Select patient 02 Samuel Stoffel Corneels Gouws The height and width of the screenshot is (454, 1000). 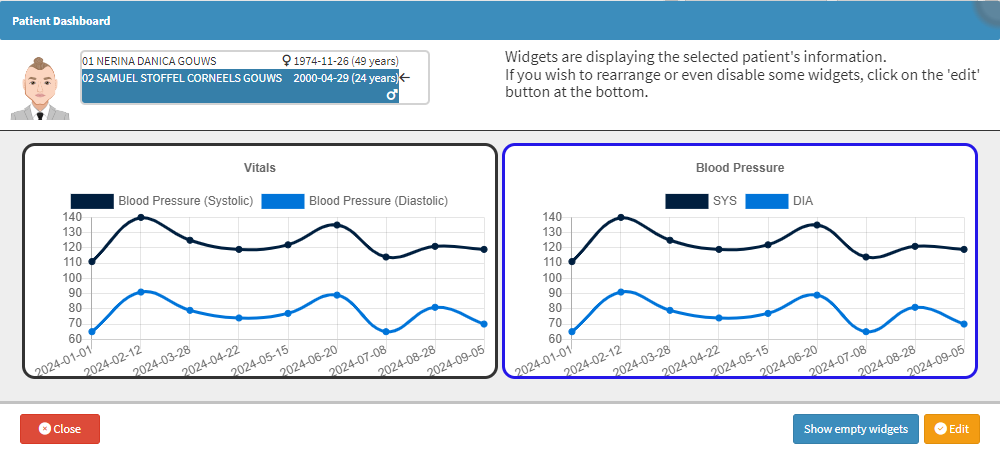point(240,78)
